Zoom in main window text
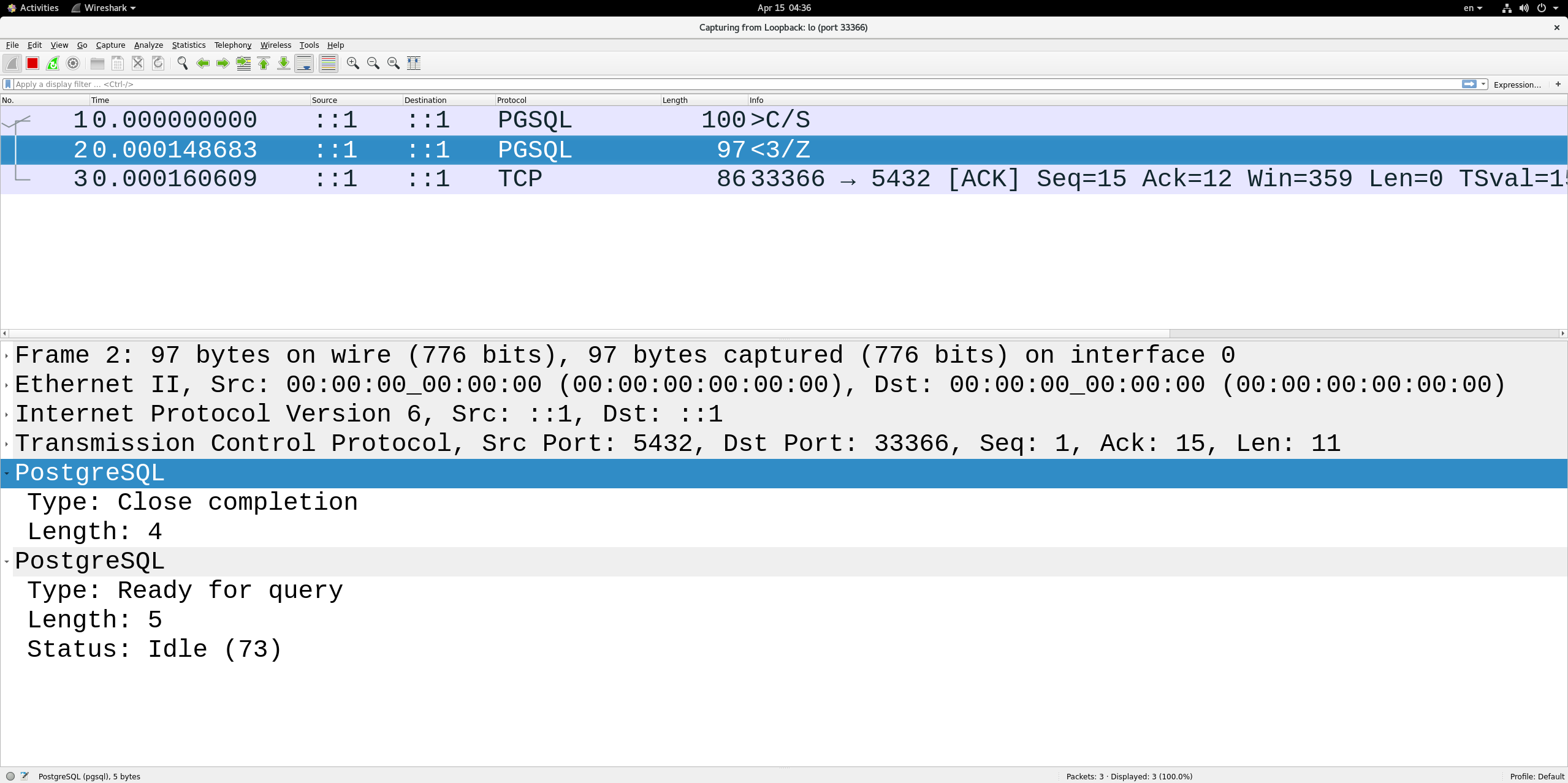The image size is (1568, 783). coord(353,63)
